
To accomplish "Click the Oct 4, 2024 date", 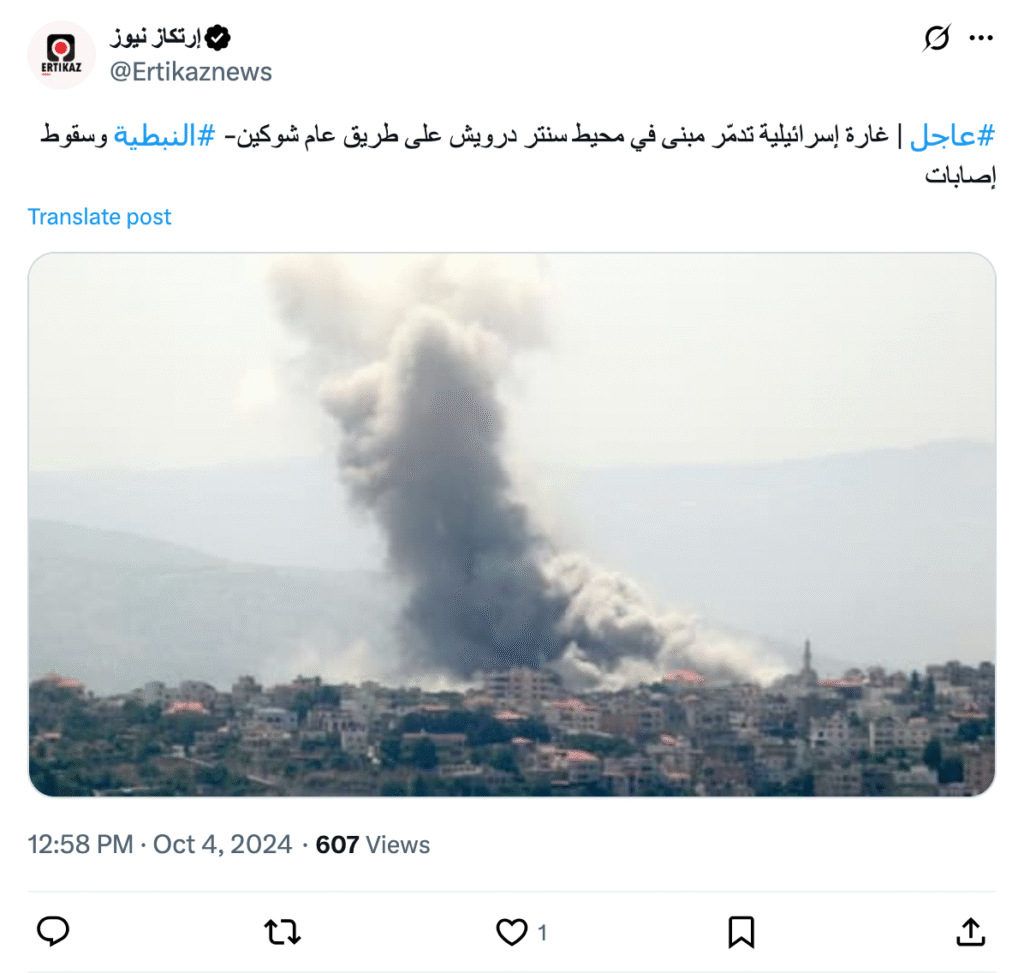I will click(222, 844).
